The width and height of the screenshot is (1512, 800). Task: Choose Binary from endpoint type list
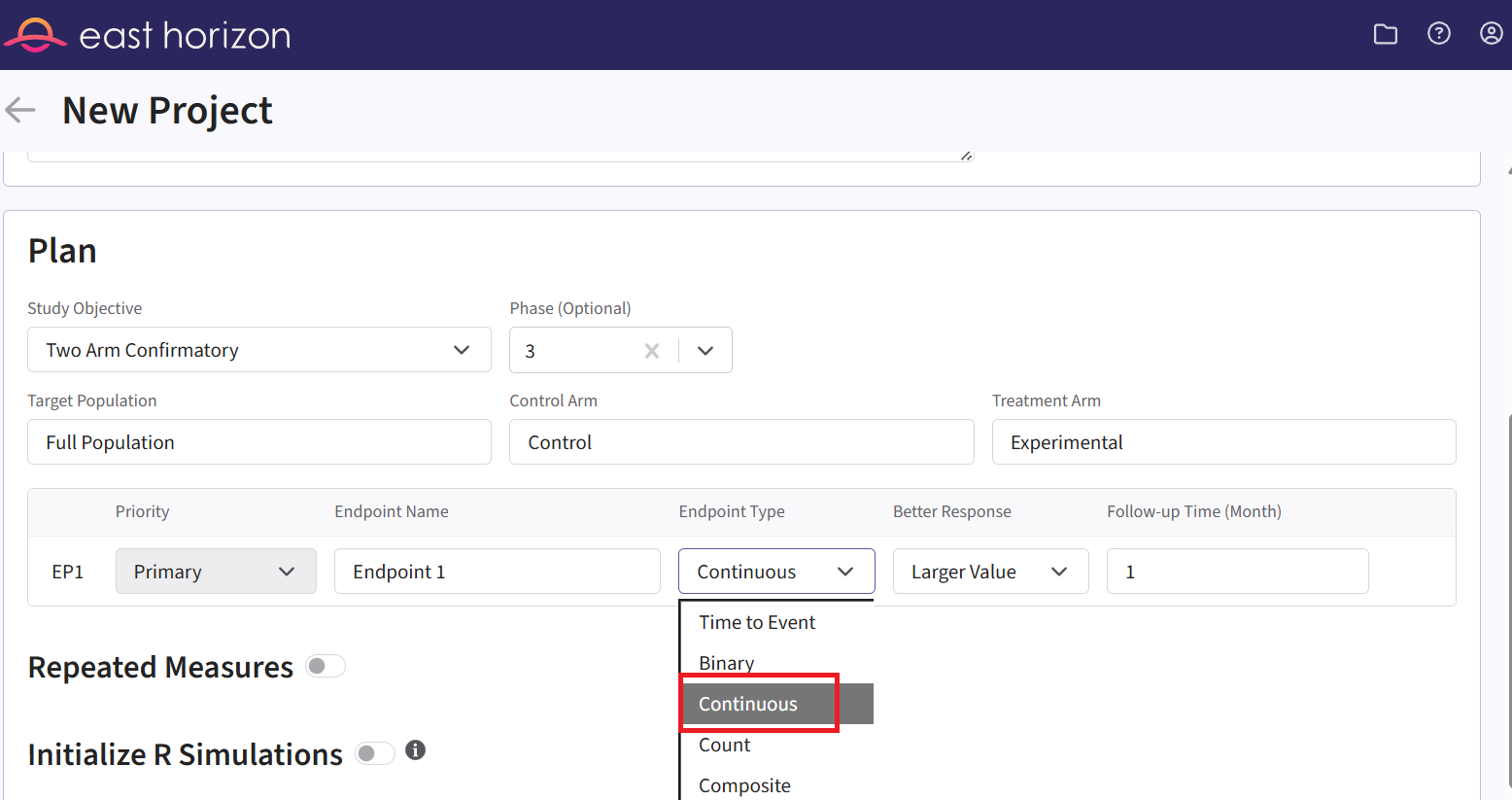pyautogui.click(x=727, y=663)
